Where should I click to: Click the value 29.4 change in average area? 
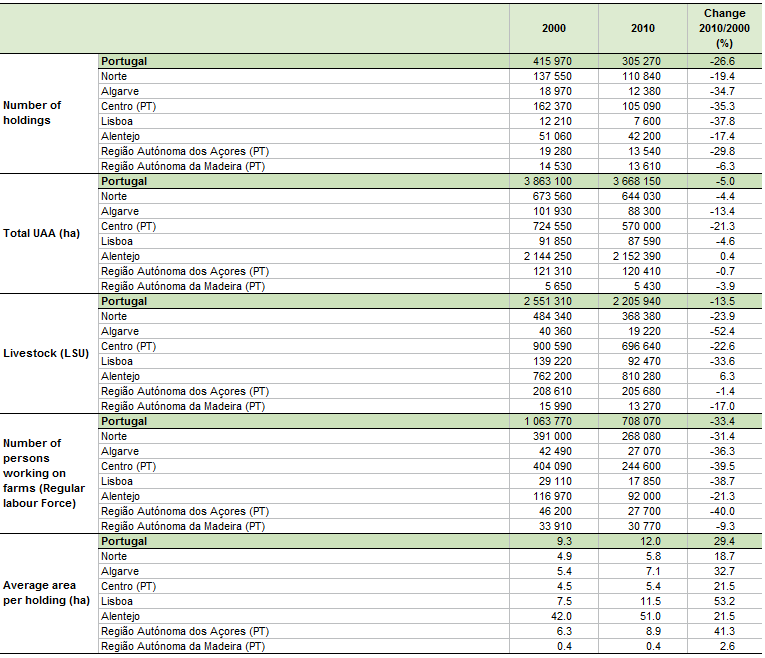(x=724, y=541)
